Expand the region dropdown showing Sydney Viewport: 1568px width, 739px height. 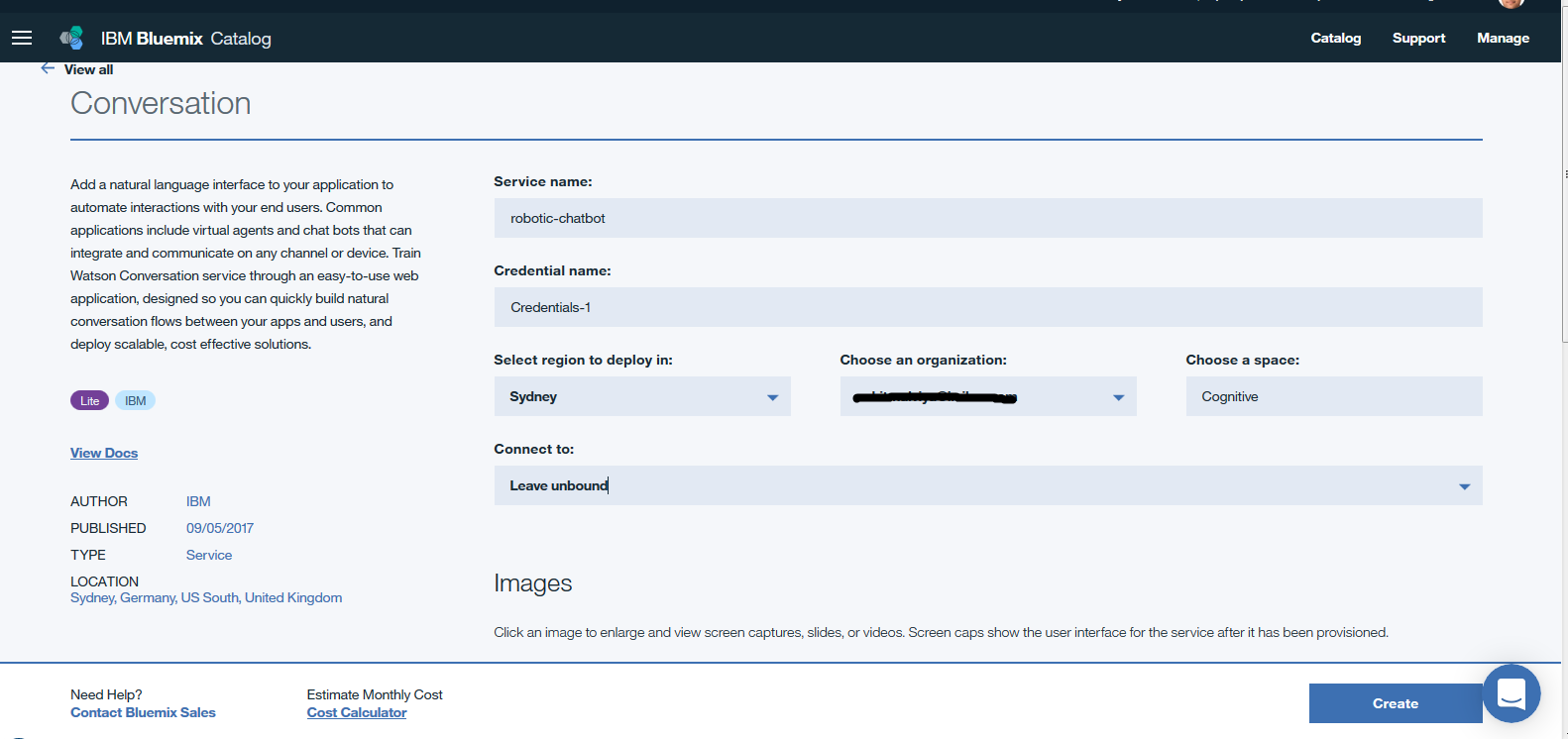click(642, 396)
